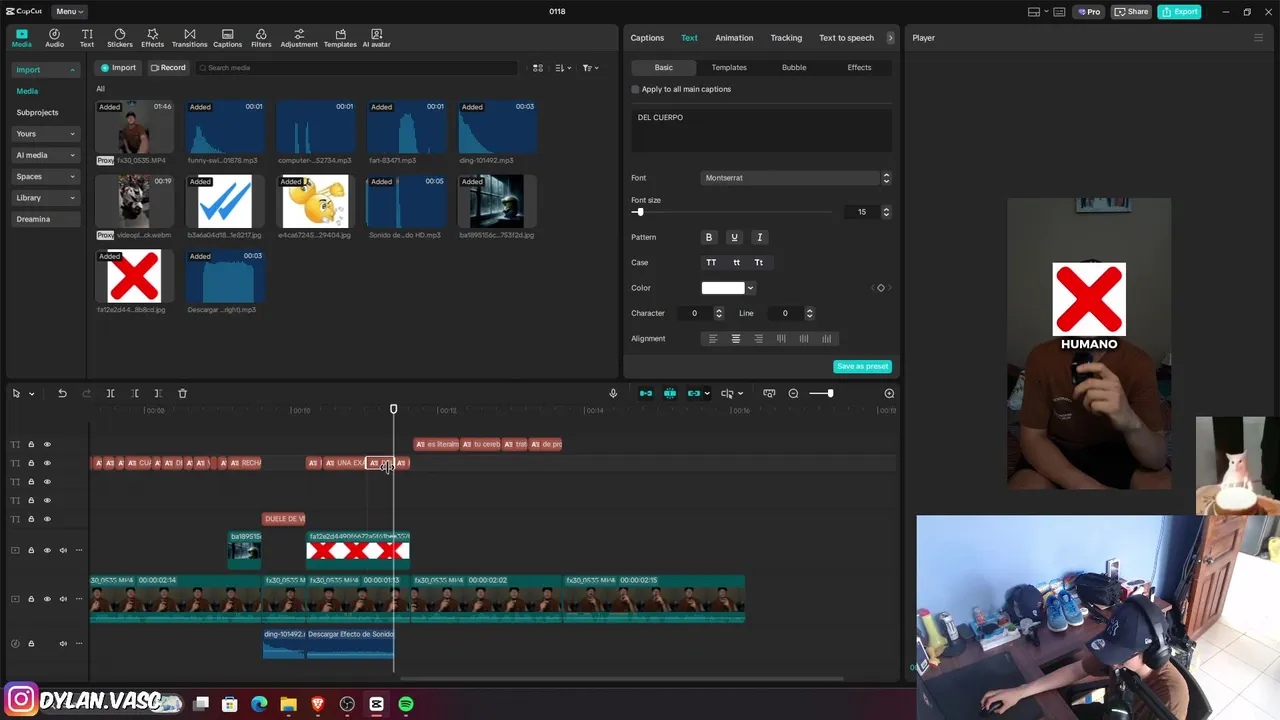Set text alignment to right
This screenshot has width=1280, height=720.
[x=758, y=339]
